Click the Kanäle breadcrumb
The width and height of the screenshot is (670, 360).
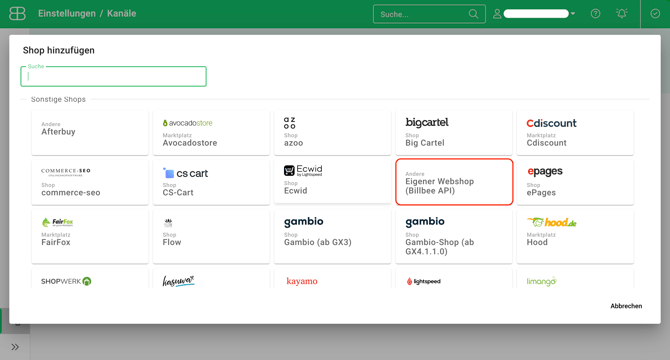coord(121,14)
